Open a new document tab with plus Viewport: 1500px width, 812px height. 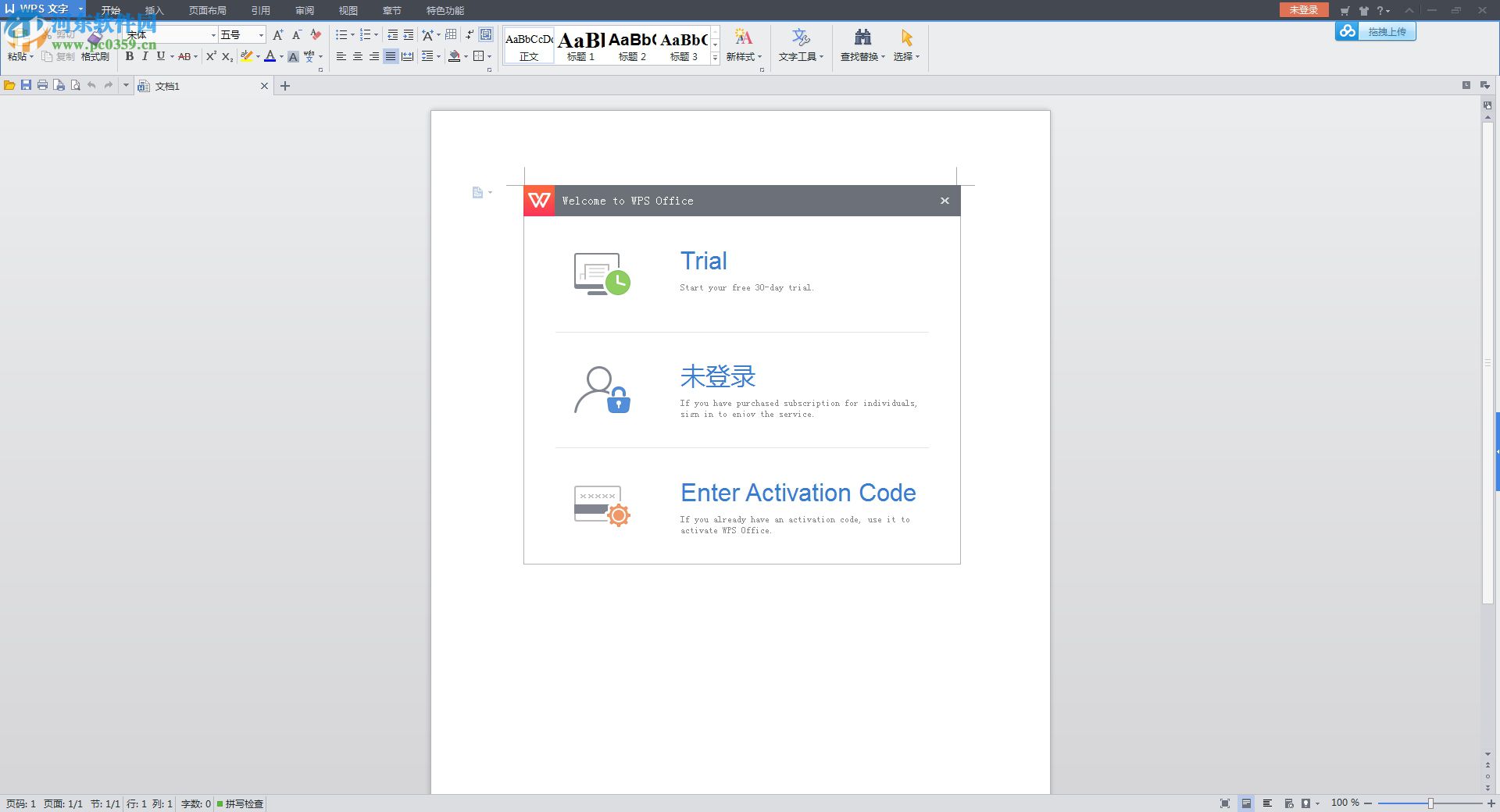click(285, 86)
